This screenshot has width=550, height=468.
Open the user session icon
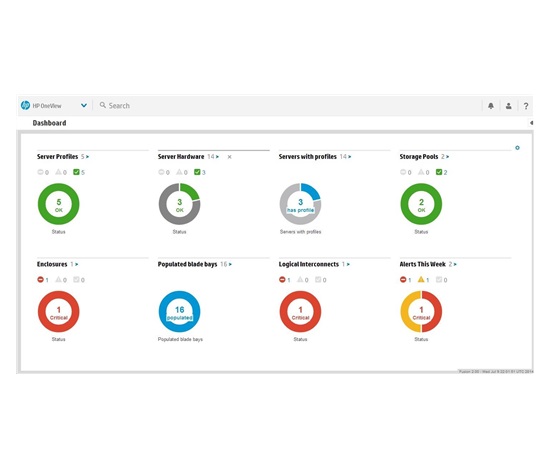[508, 106]
